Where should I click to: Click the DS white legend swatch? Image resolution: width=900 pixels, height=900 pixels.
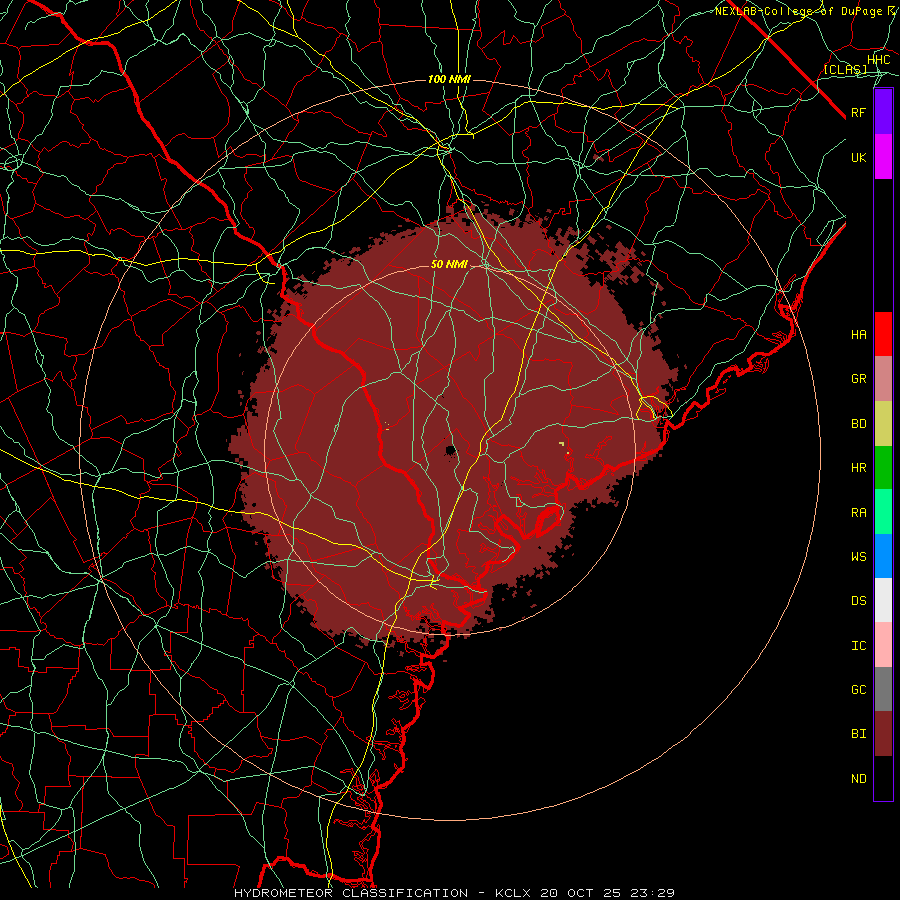point(883,600)
